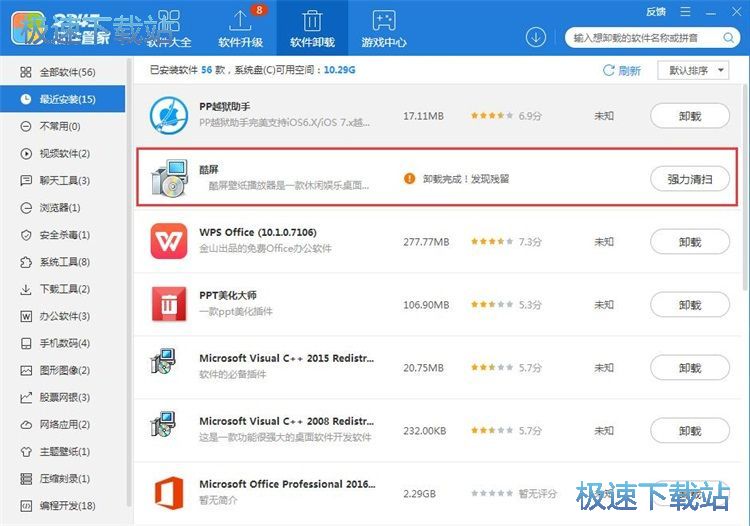
Task: Uninstall Visual C++ 2008 with 卸载 button
Action: tap(690, 431)
